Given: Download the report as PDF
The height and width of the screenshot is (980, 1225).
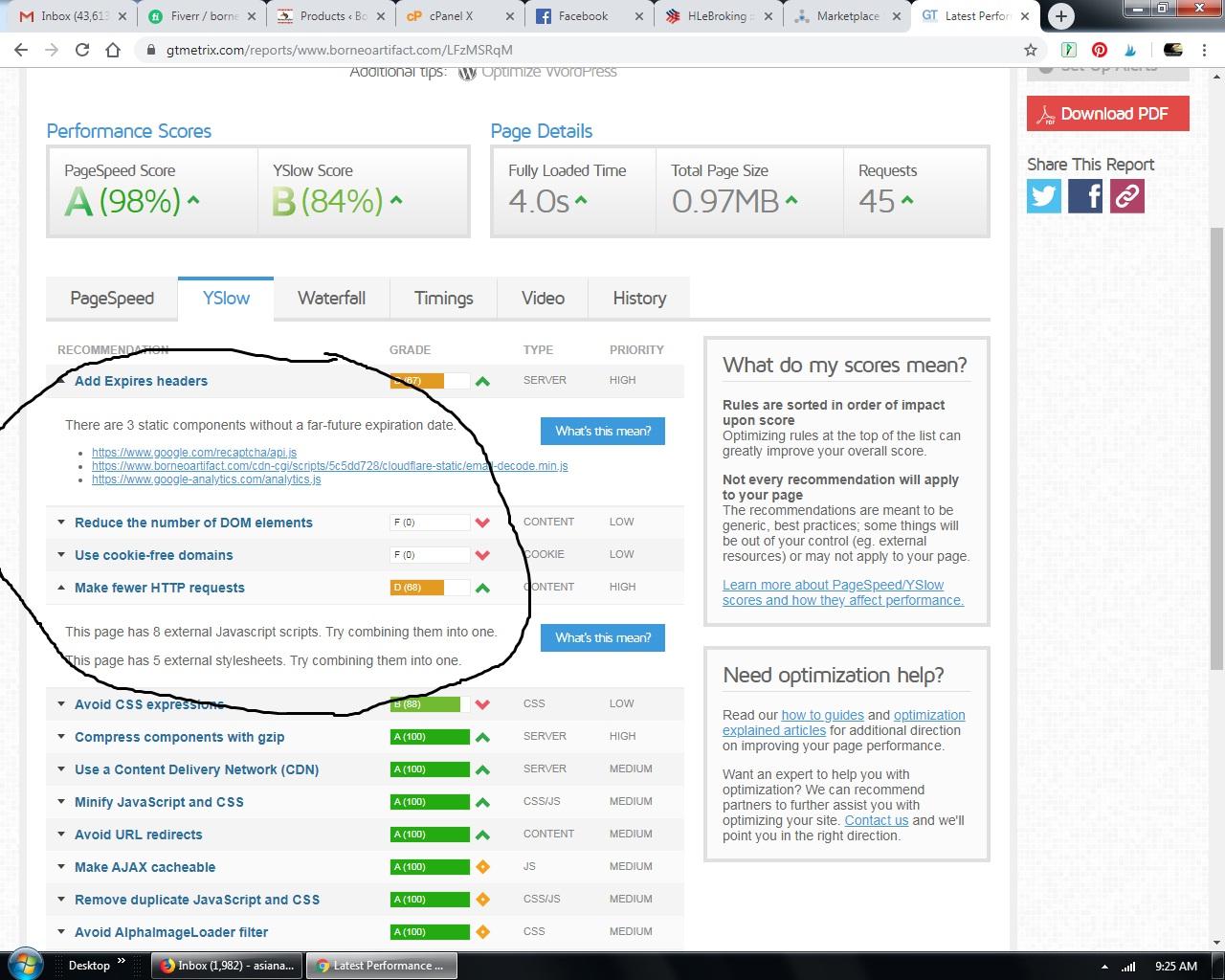Looking at the screenshot, I should point(1107,114).
